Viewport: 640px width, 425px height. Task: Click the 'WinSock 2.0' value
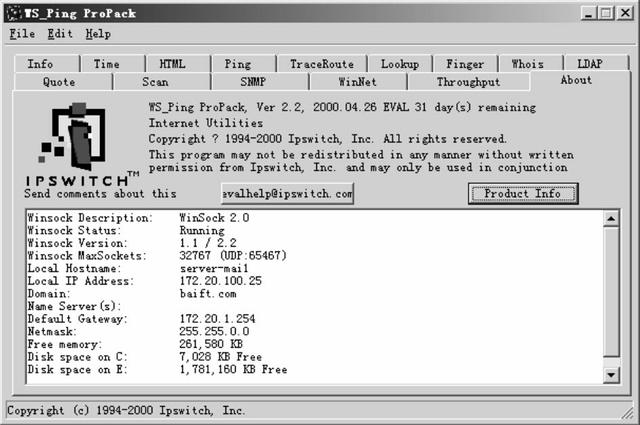[x=214, y=218]
